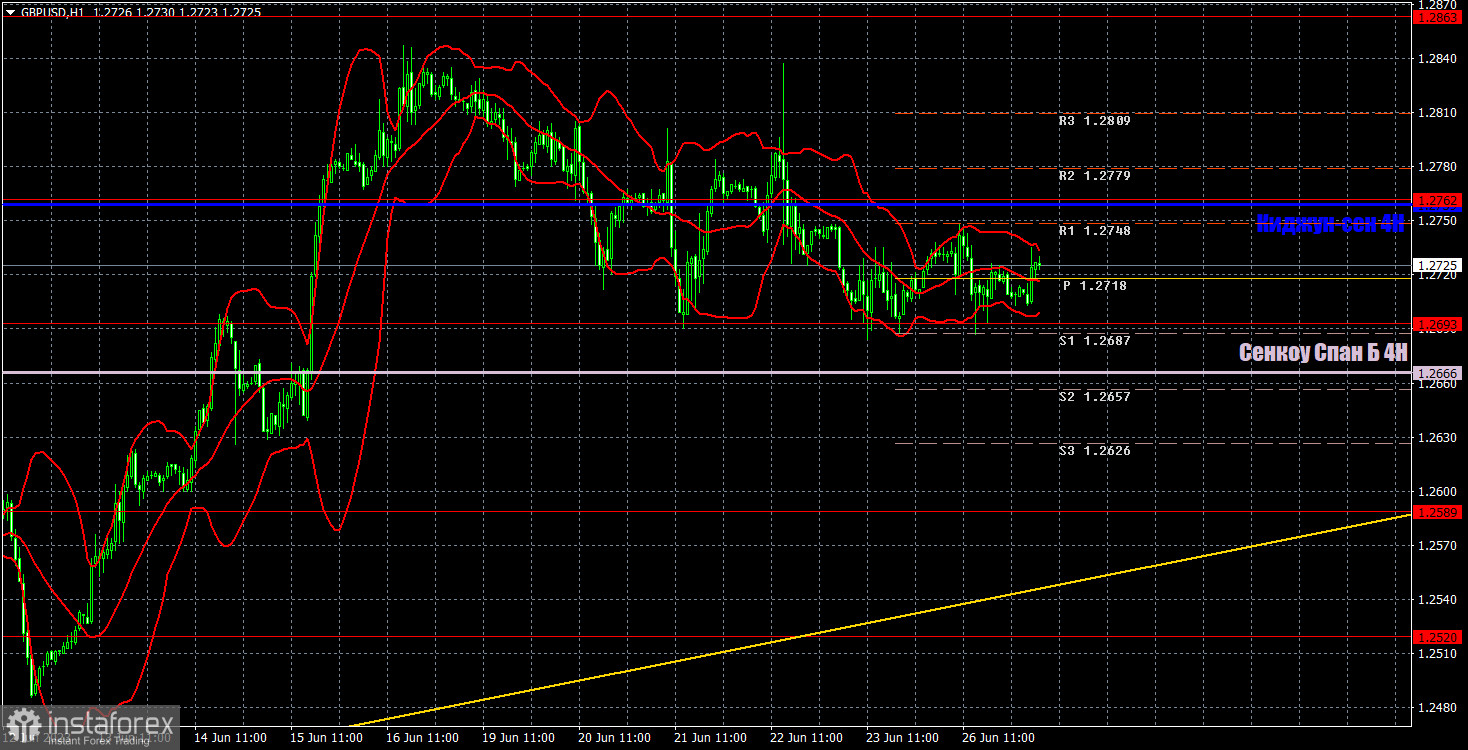Click the 1.2570 price scale value
Image resolution: width=1468 pixels, height=750 pixels.
[1436, 546]
